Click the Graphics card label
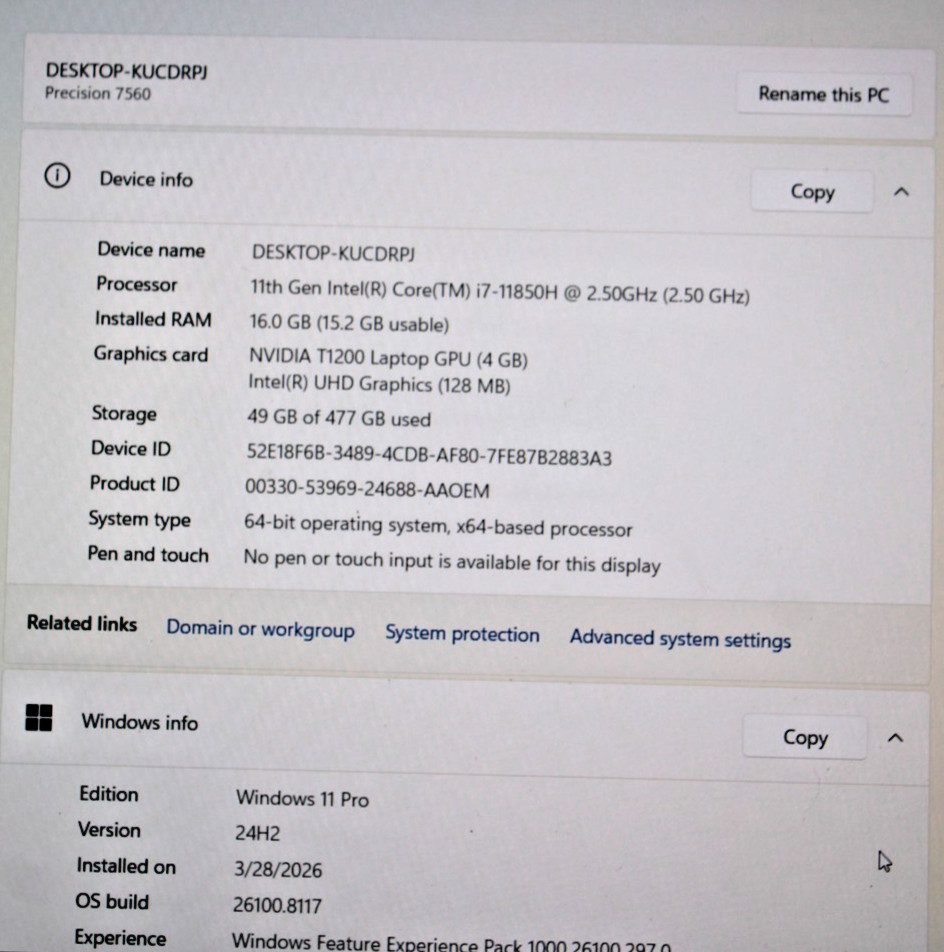The width and height of the screenshot is (944, 952). coord(151,354)
